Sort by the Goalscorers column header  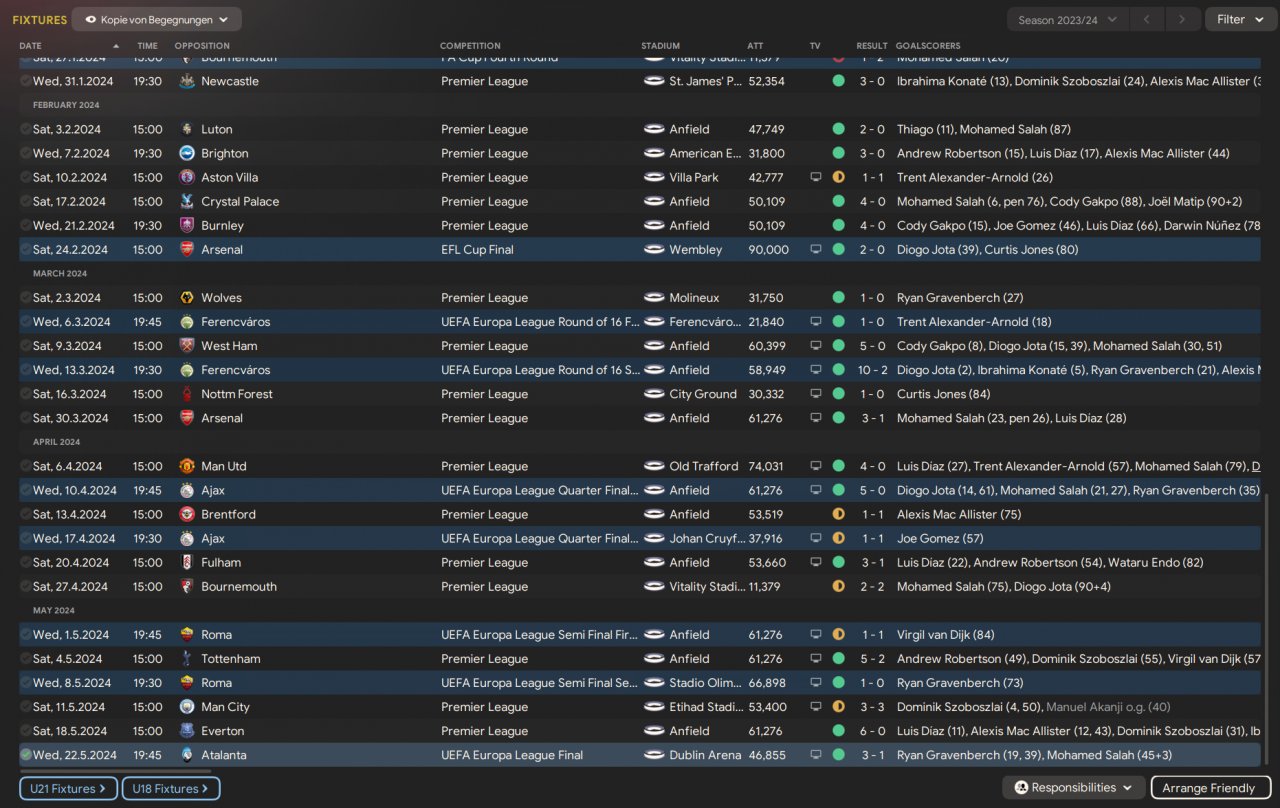tap(928, 46)
